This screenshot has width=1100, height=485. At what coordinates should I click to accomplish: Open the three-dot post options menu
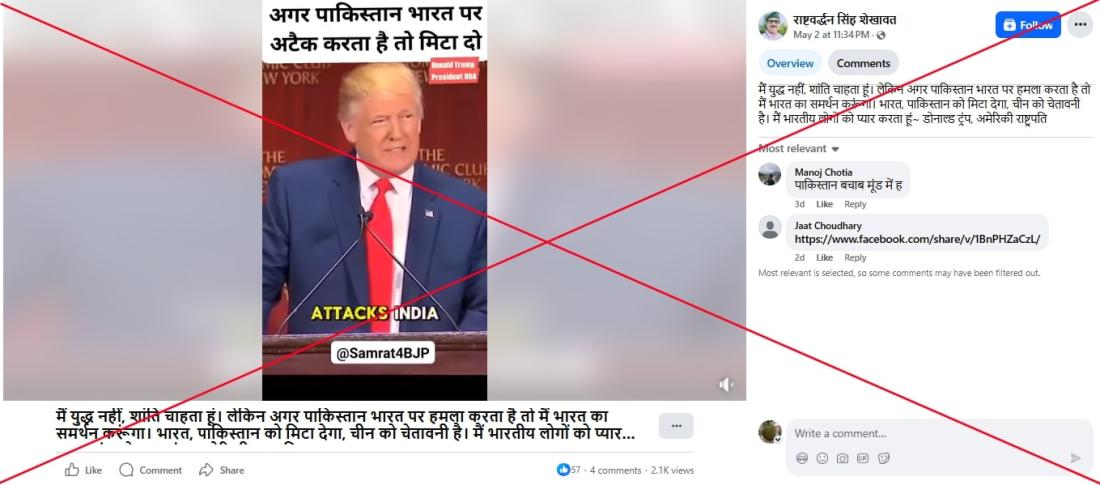[1080, 25]
